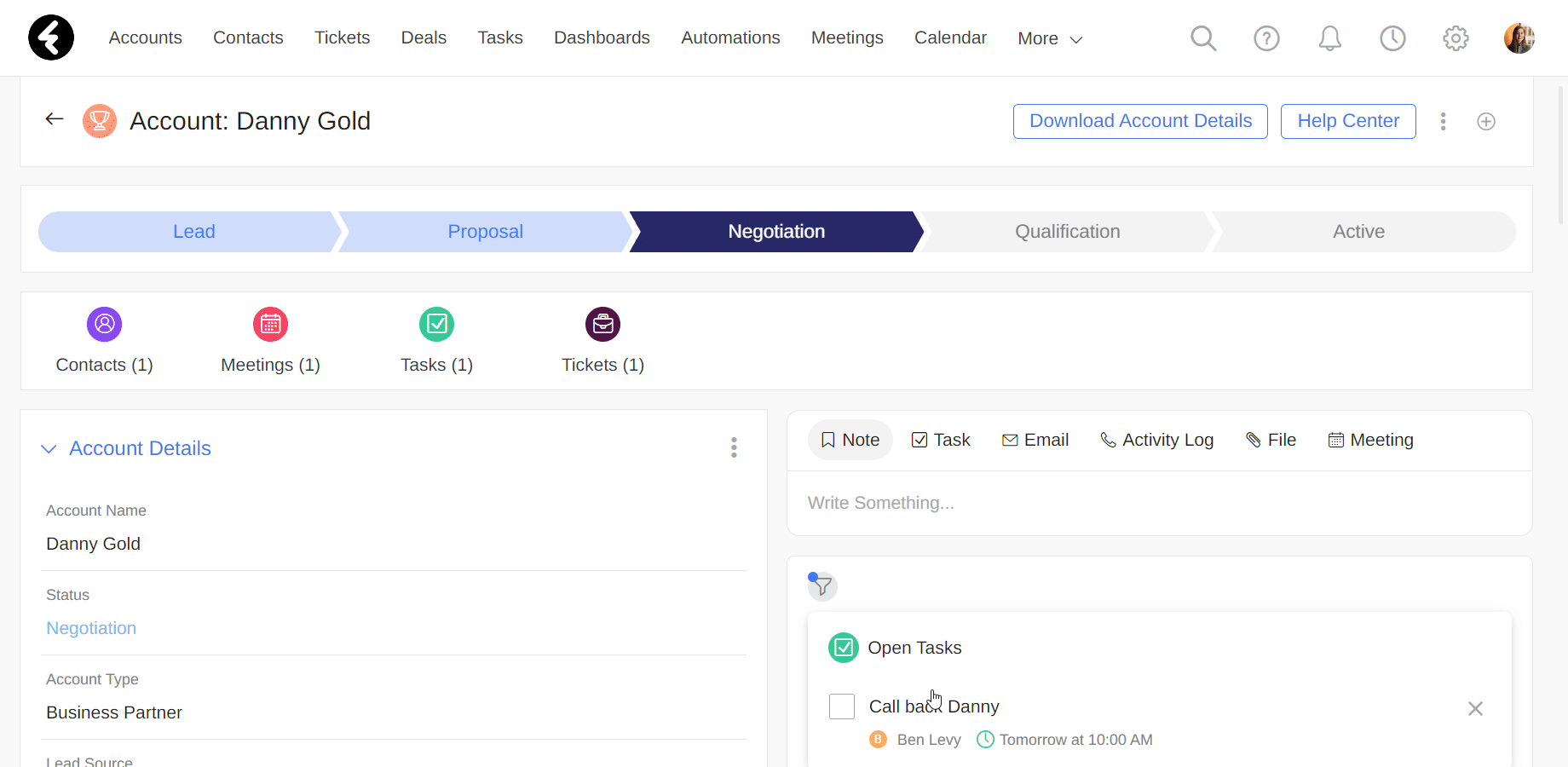The width and height of the screenshot is (1568, 767).
Task: Click the Help Center button
Action: click(1348, 121)
